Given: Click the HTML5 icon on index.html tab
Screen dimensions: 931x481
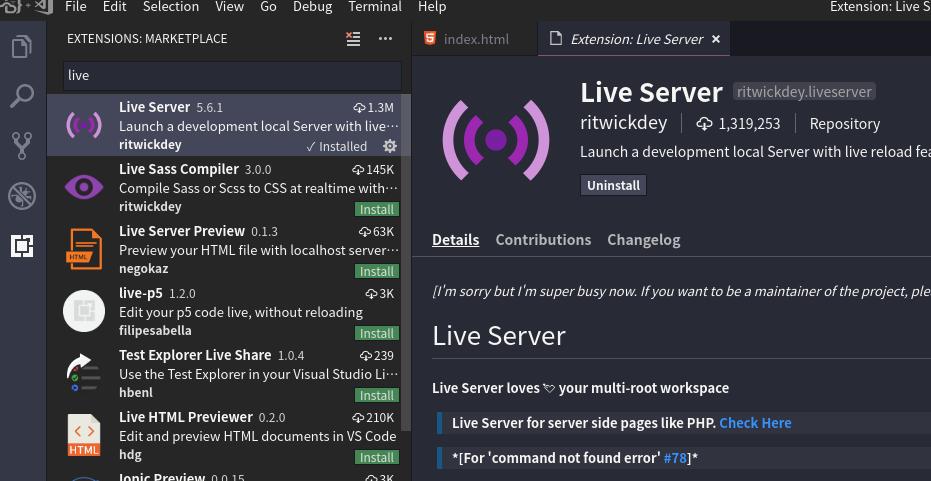Looking at the screenshot, I should coord(430,39).
